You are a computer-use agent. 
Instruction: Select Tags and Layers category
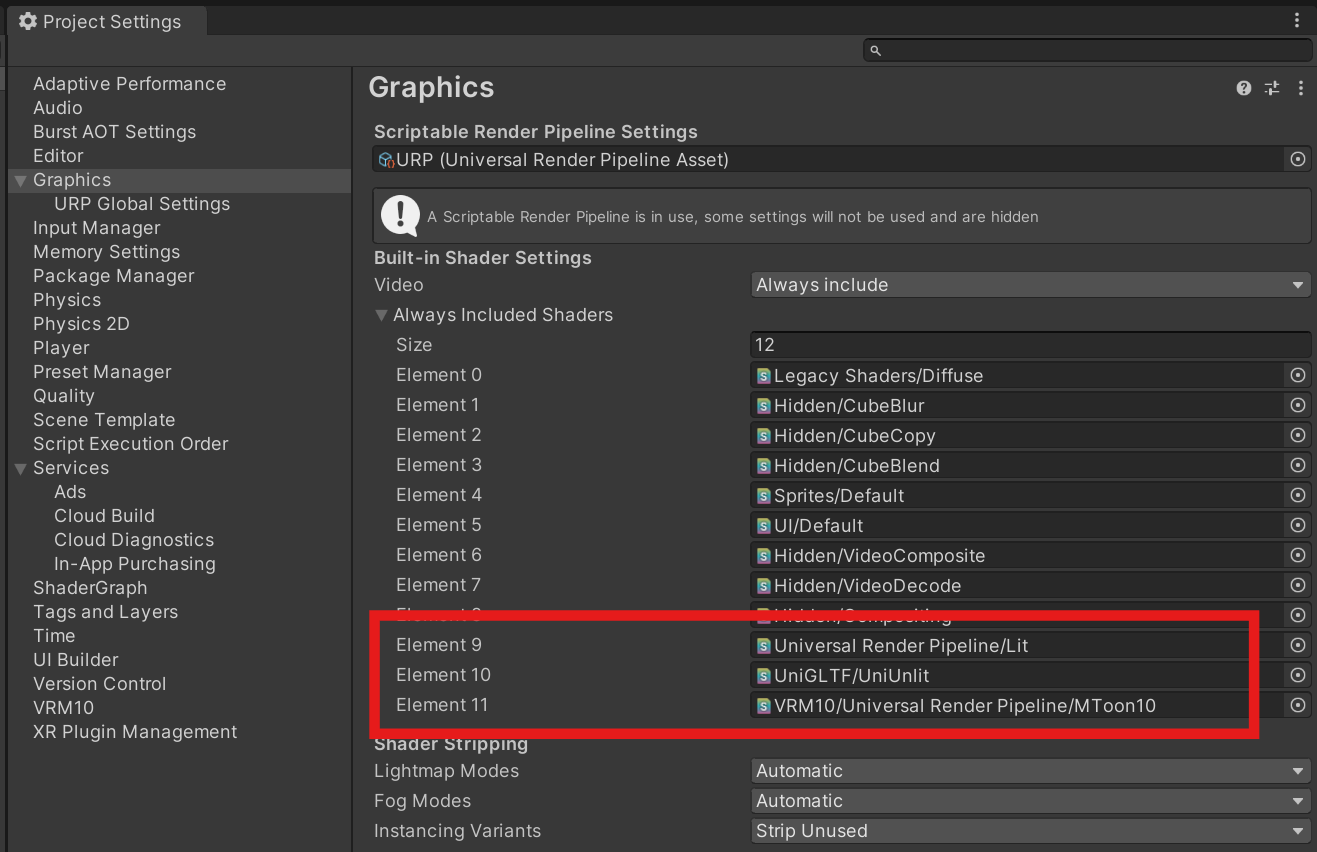pos(105,612)
